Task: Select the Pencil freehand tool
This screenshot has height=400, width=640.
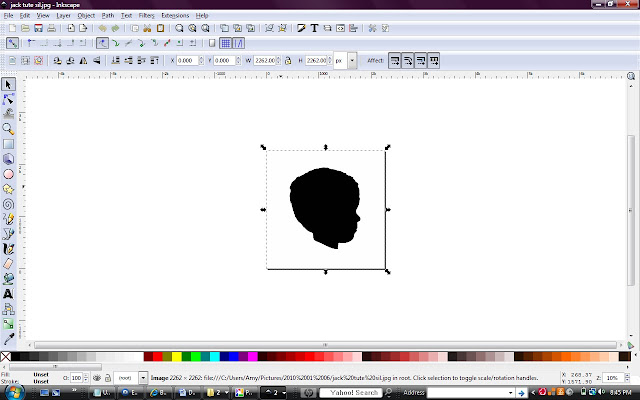Action: point(8,219)
